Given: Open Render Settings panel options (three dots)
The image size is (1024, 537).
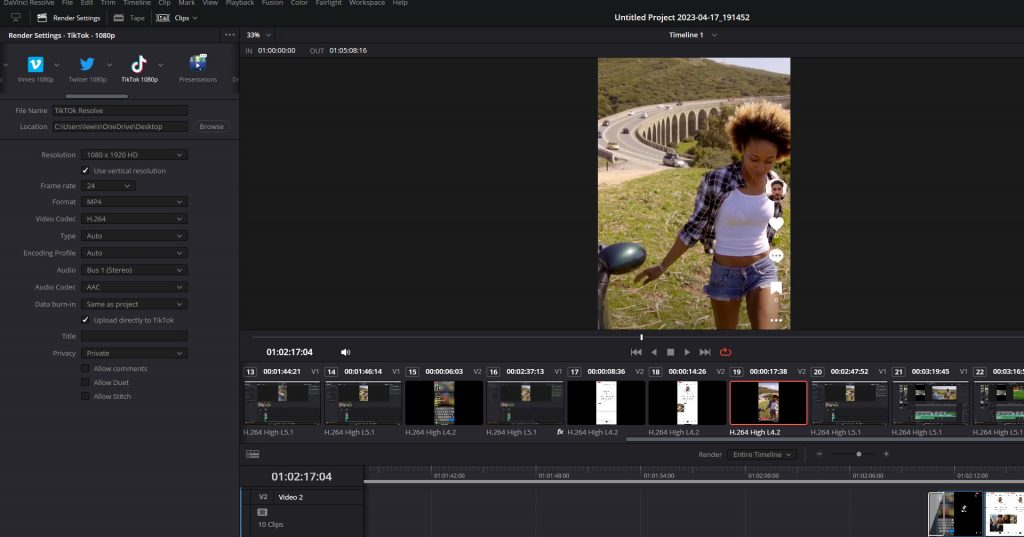Looking at the screenshot, I should click(229, 35).
